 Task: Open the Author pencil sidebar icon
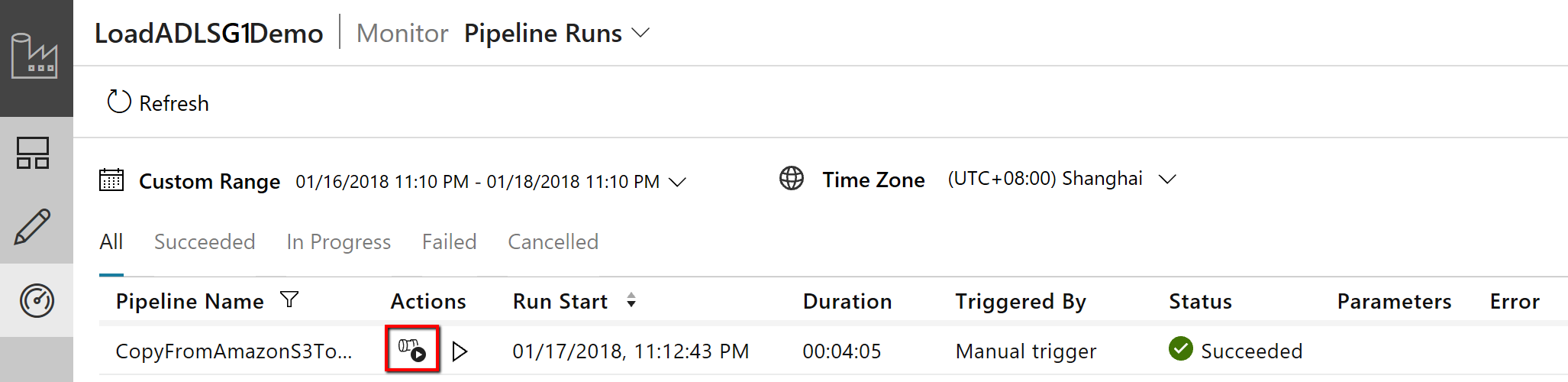[x=33, y=227]
